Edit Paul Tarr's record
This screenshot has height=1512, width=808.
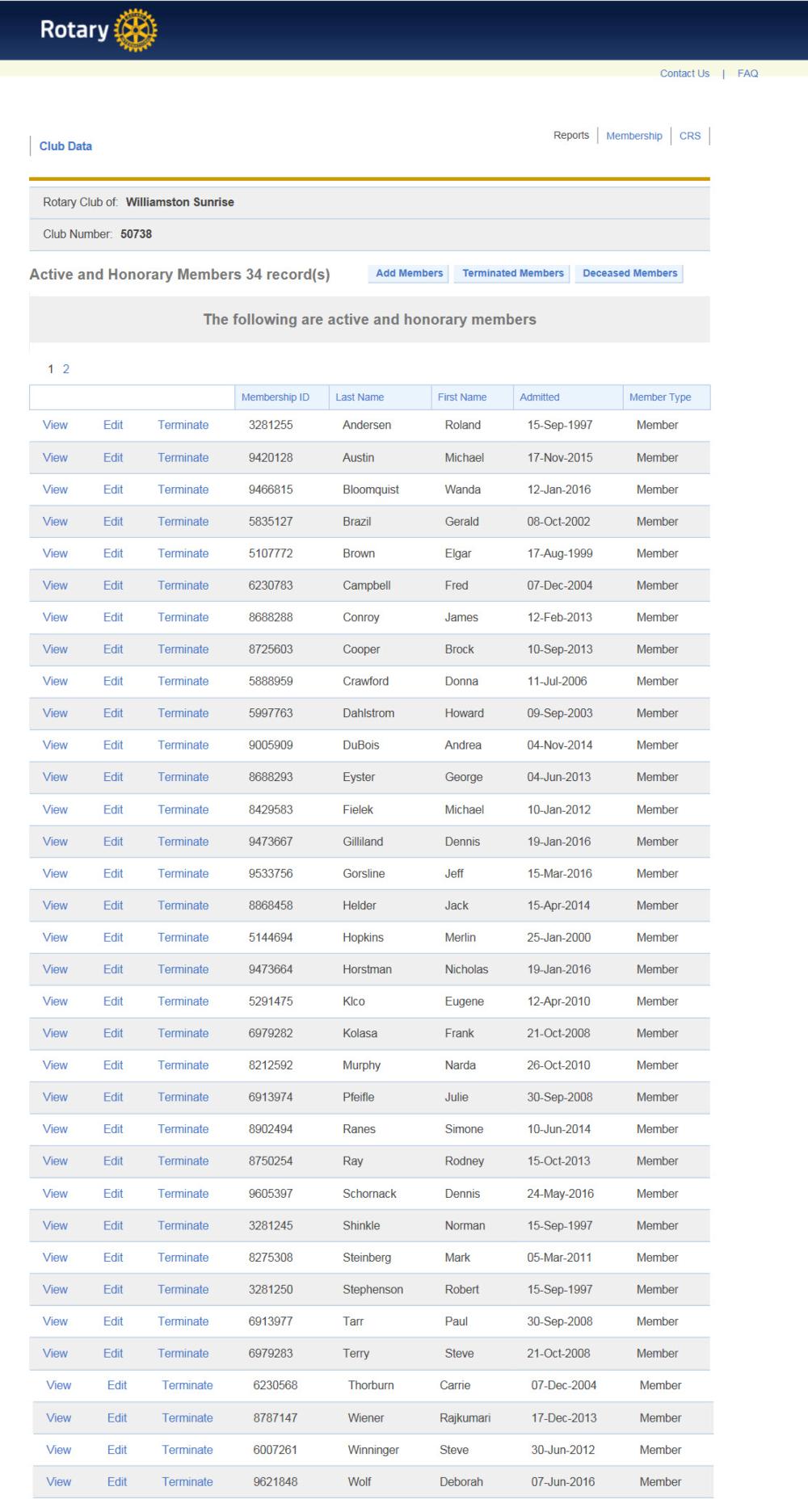(113, 1321)
